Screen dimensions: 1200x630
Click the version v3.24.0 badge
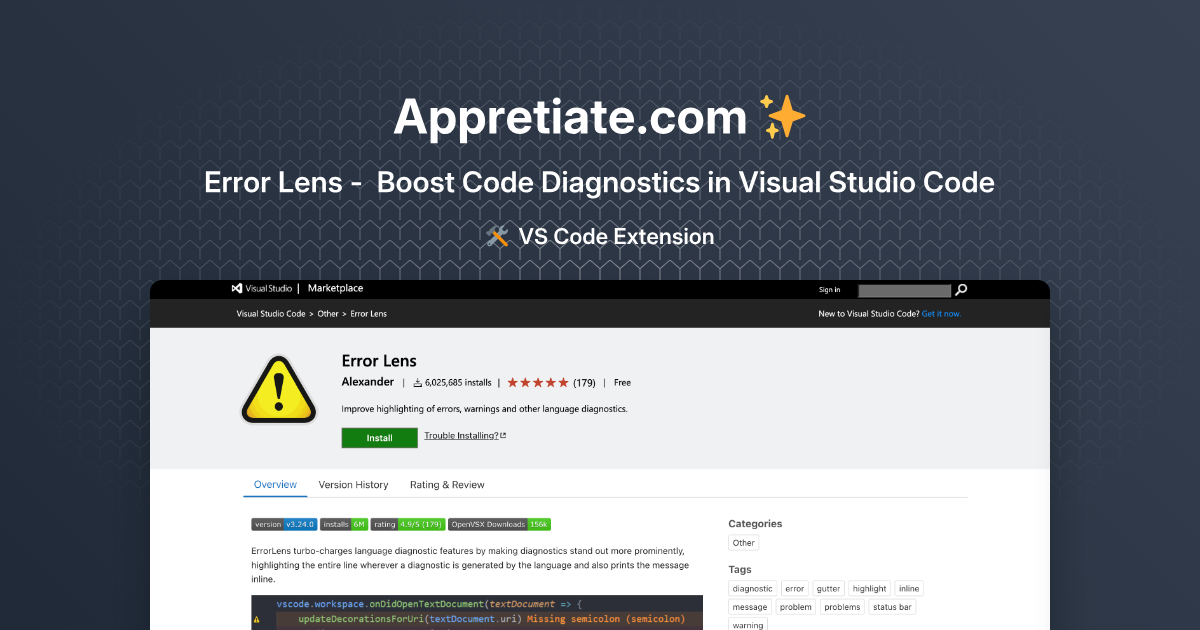pyautogui.click(x=285, y=524)
